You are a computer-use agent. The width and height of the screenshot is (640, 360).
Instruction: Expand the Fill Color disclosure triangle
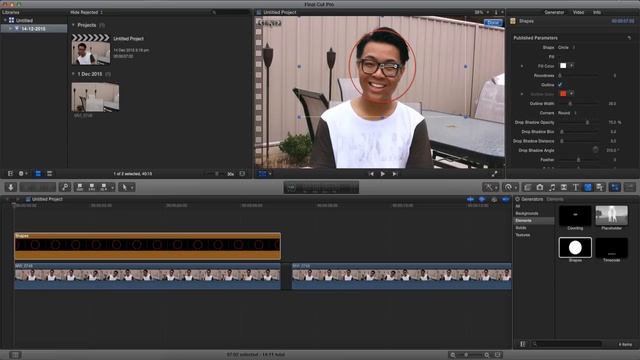[x=522, y=66]
